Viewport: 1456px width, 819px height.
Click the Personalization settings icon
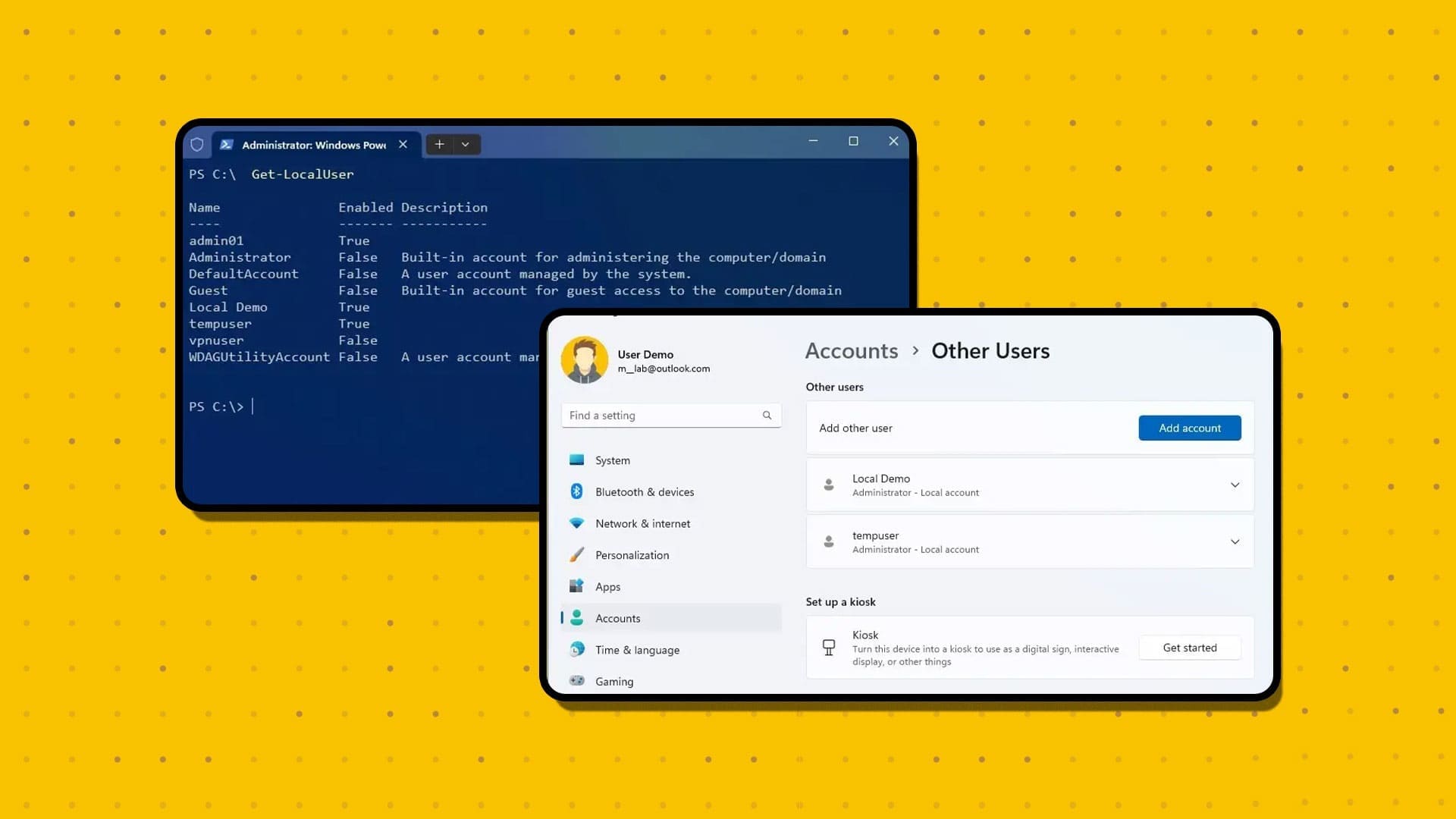point(578,554)
